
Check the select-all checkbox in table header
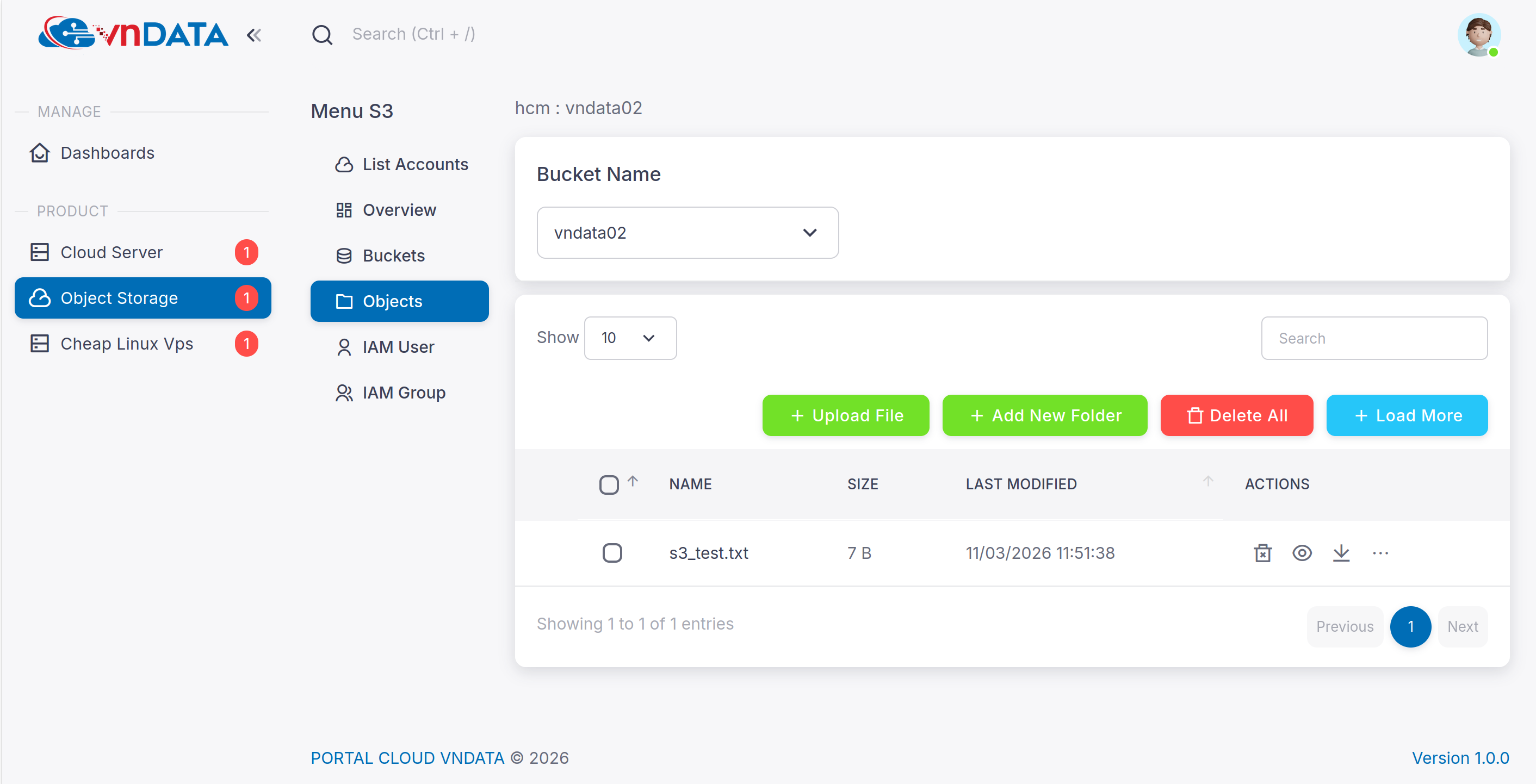(x=609, y=484)
